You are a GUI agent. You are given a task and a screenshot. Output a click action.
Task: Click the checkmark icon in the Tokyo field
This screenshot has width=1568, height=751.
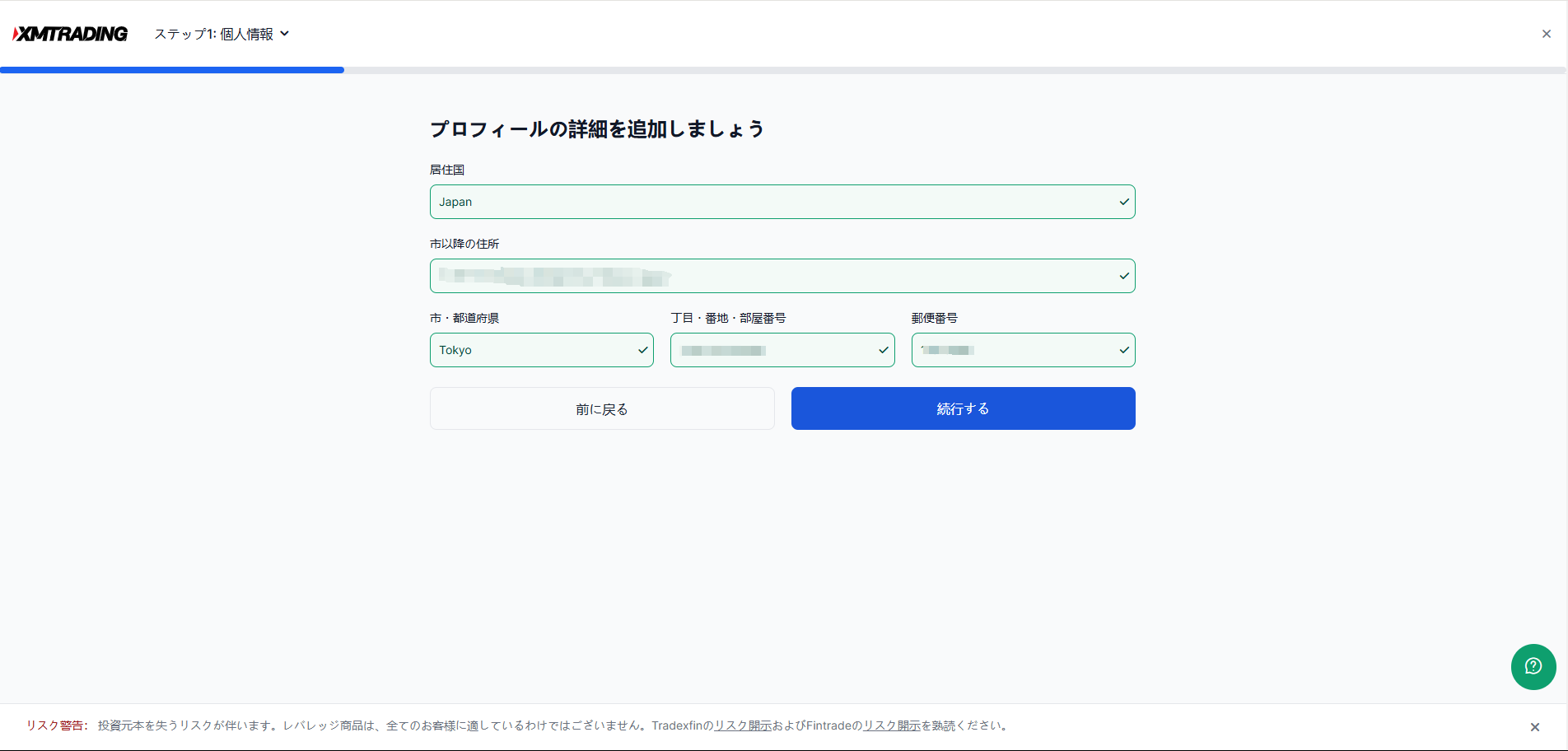pos(642,350)
